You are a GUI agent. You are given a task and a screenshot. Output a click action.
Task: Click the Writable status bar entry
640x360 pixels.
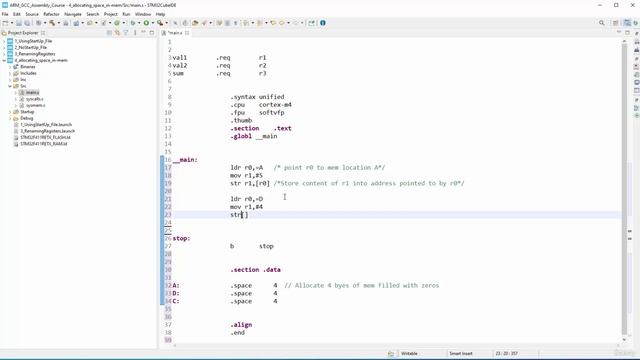(409, 354)
